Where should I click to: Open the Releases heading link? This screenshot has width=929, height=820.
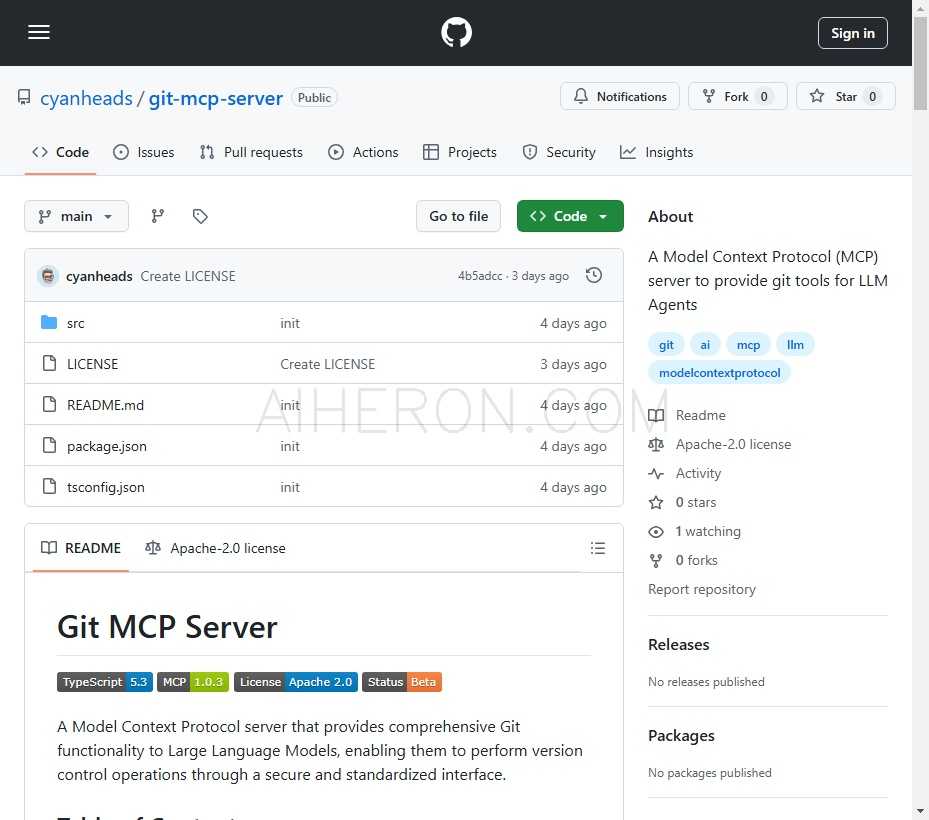coord(678,645)
